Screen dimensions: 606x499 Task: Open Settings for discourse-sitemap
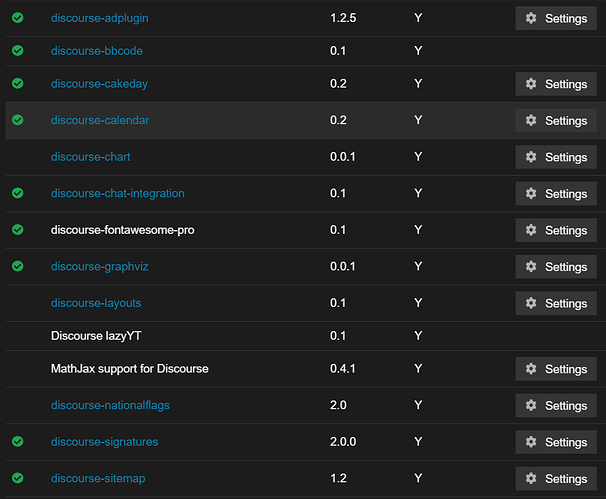pos(556,479)
